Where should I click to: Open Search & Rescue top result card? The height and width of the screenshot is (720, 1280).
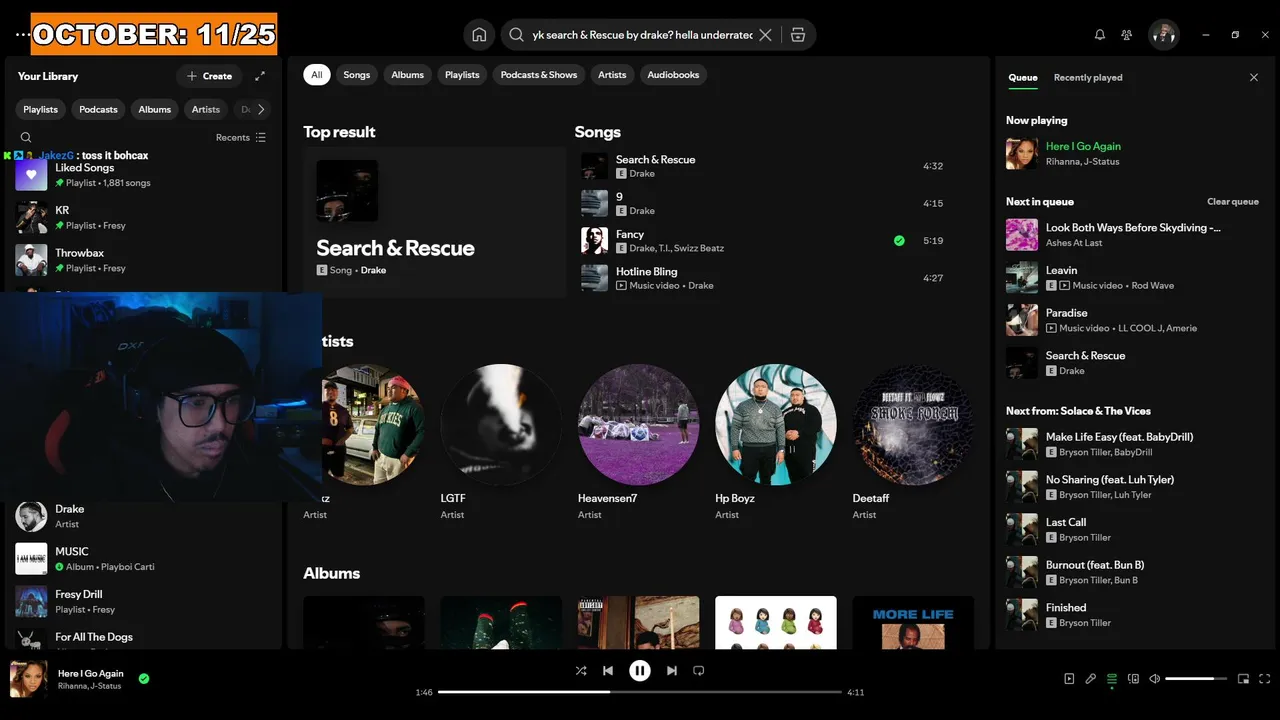[434, 223]
